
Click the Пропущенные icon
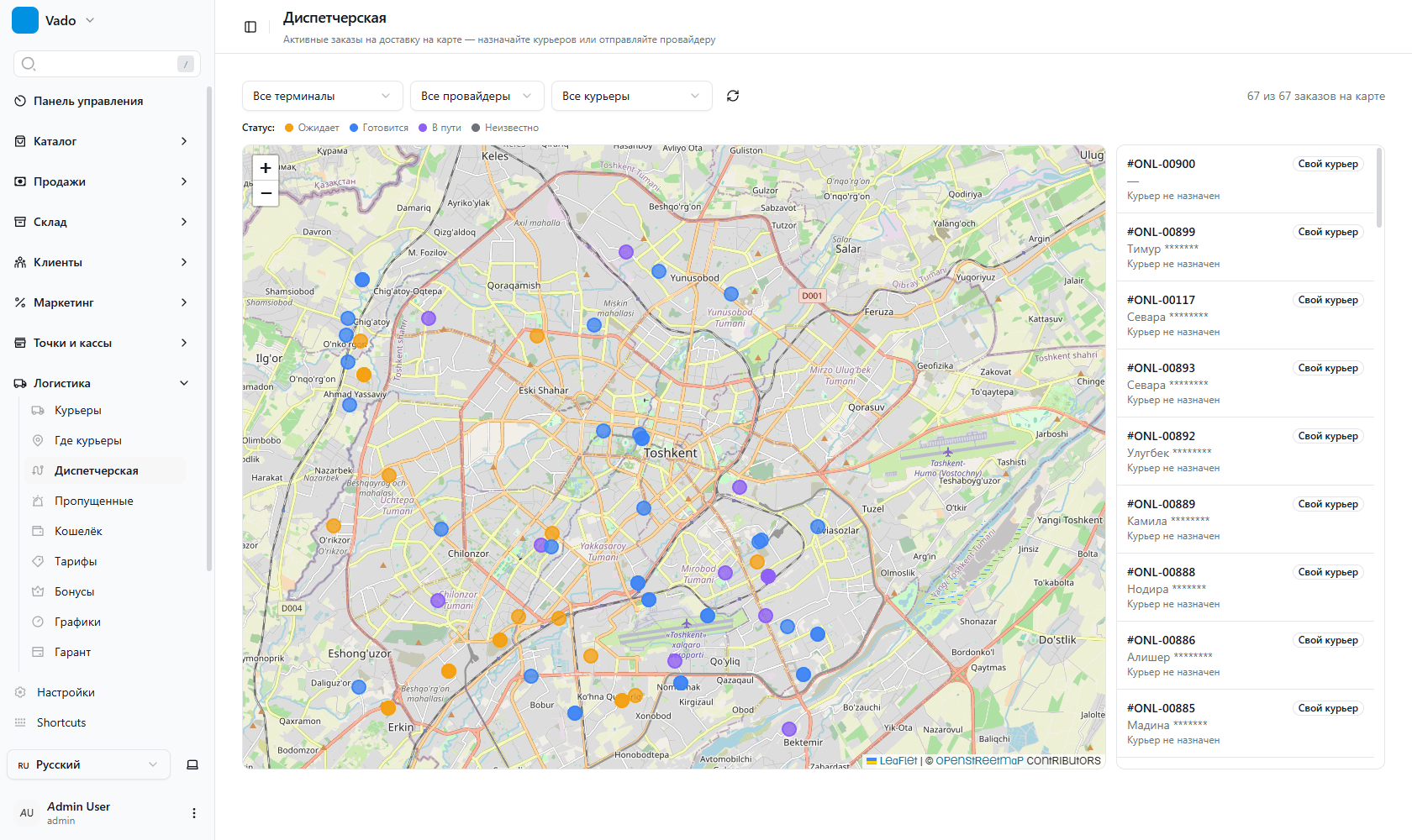(38, 501)
